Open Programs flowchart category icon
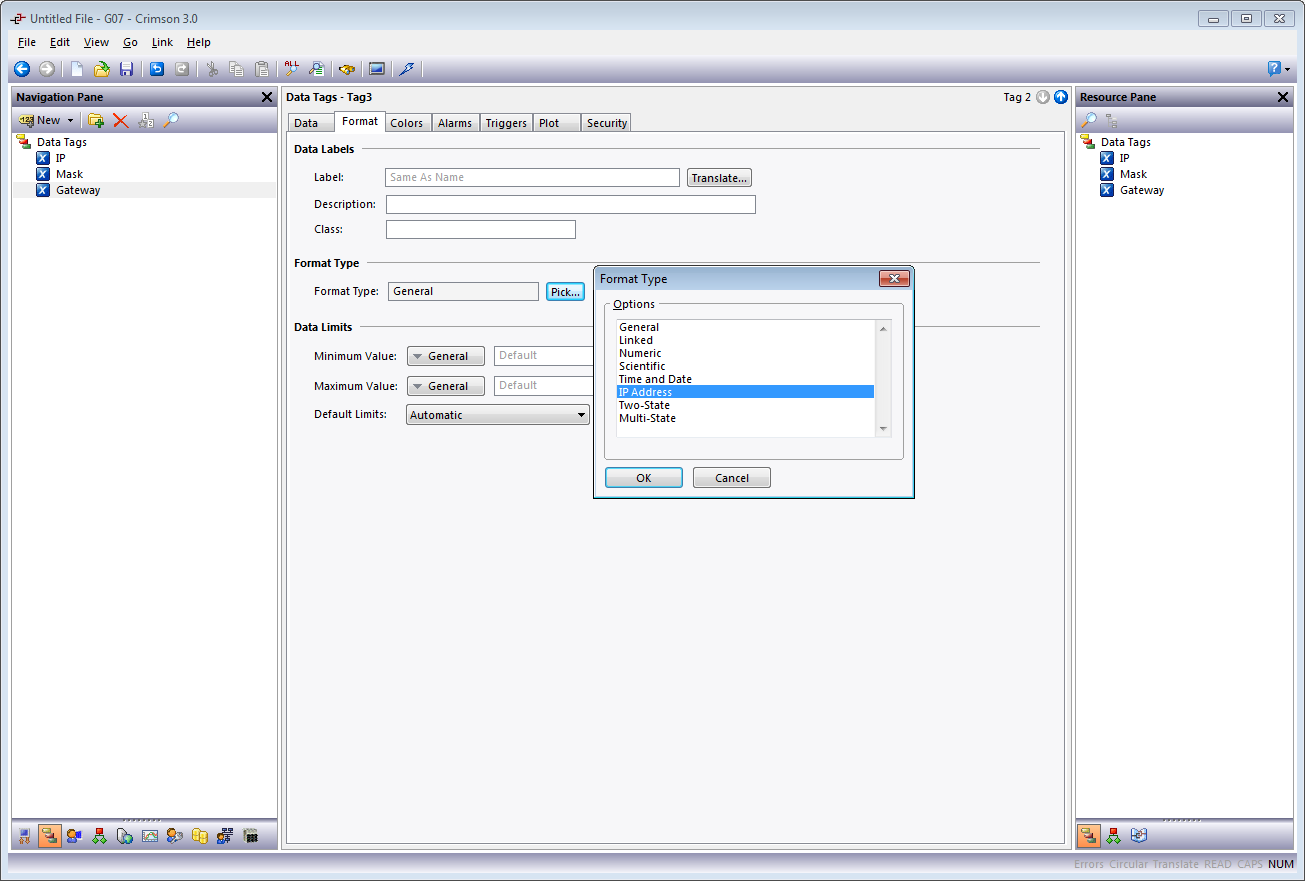 100,836
